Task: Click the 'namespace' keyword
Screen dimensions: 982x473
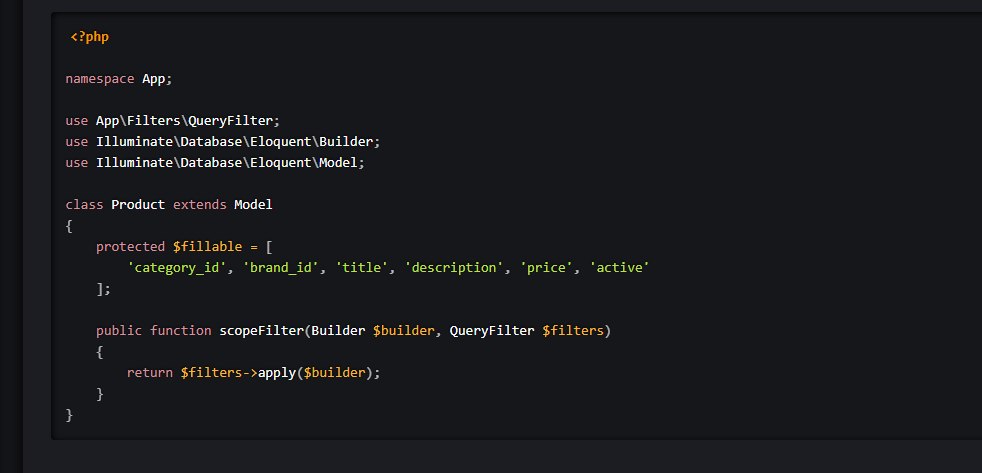Action: pyautogui.click(x=100, y=79)
